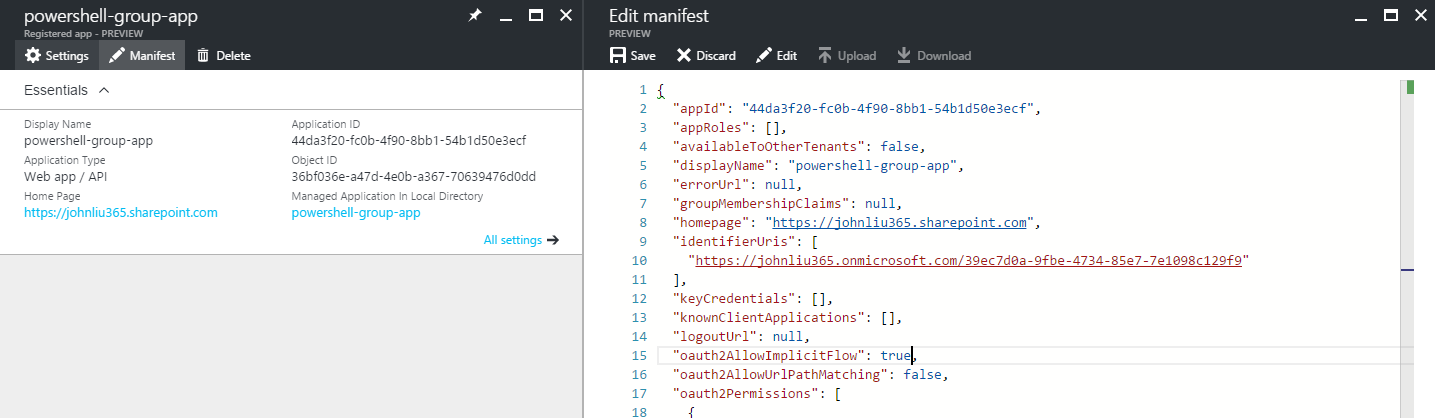Click the homepage URL in manifest JSON
The image size is (1435, 418).
[x=897, y=223]
